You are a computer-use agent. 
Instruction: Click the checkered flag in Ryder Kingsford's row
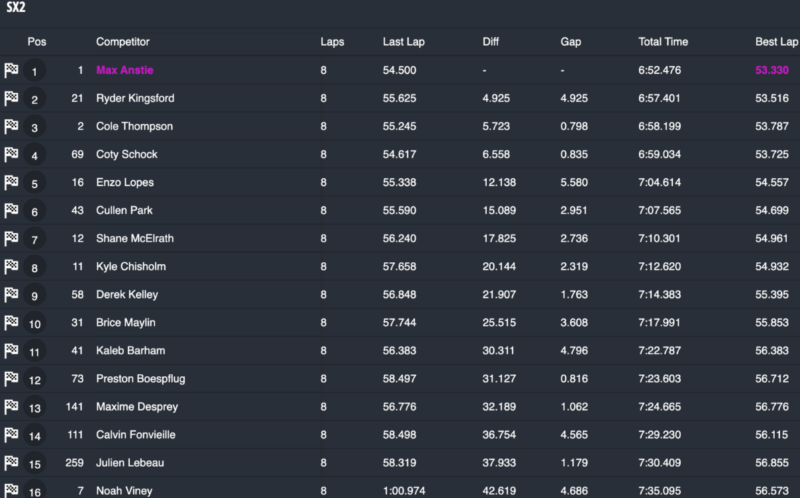pyautogui.click(x=11, y=98)
